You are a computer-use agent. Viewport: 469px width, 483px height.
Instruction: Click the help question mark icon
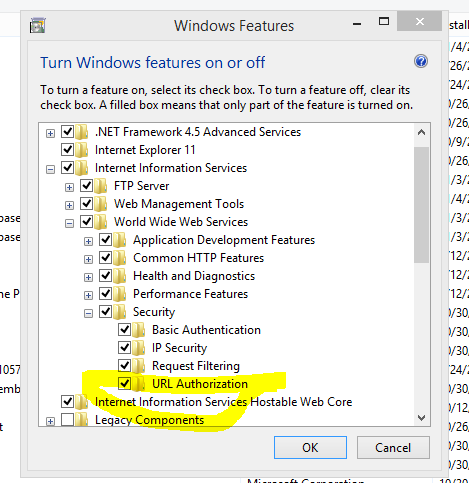point(421,61)
